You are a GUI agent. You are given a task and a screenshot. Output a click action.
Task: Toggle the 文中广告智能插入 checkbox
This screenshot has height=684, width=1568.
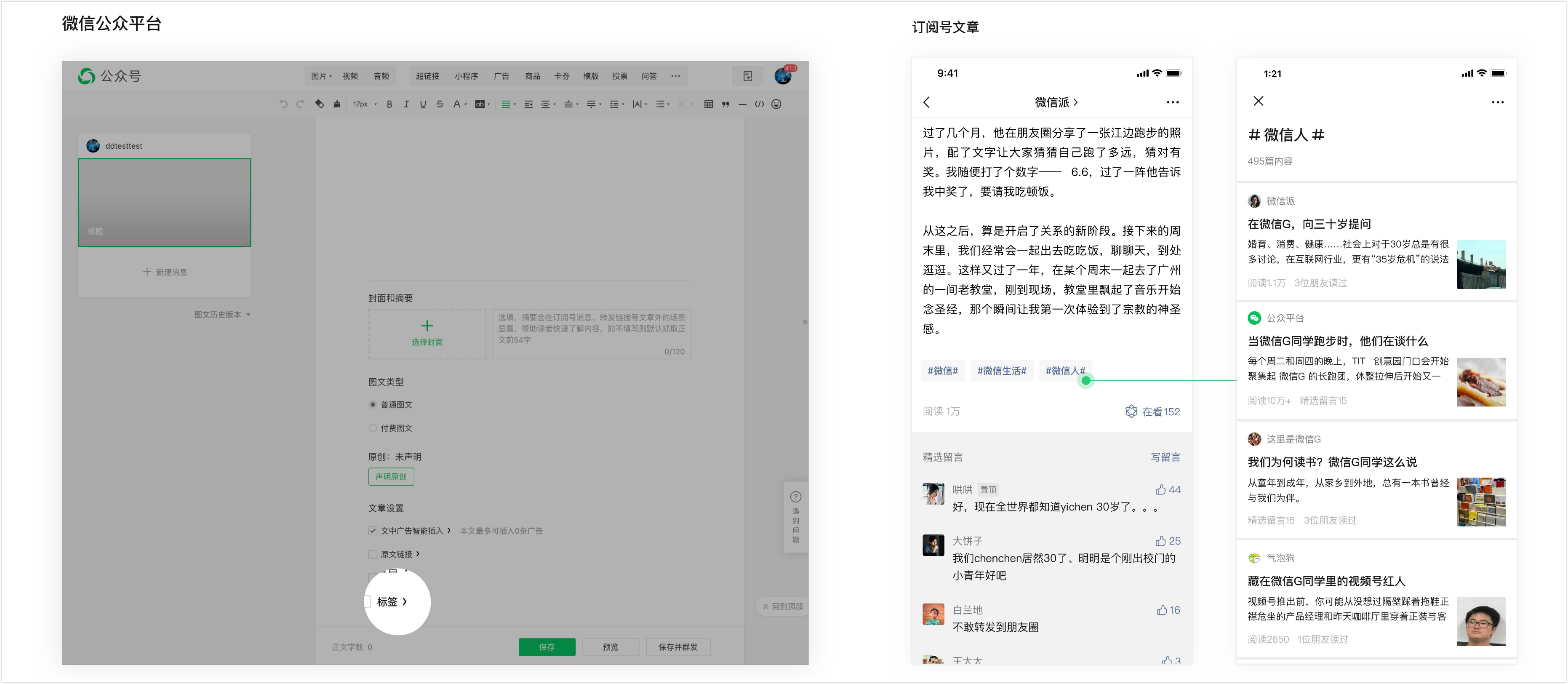pyautogui.click(x=373, y=531)
